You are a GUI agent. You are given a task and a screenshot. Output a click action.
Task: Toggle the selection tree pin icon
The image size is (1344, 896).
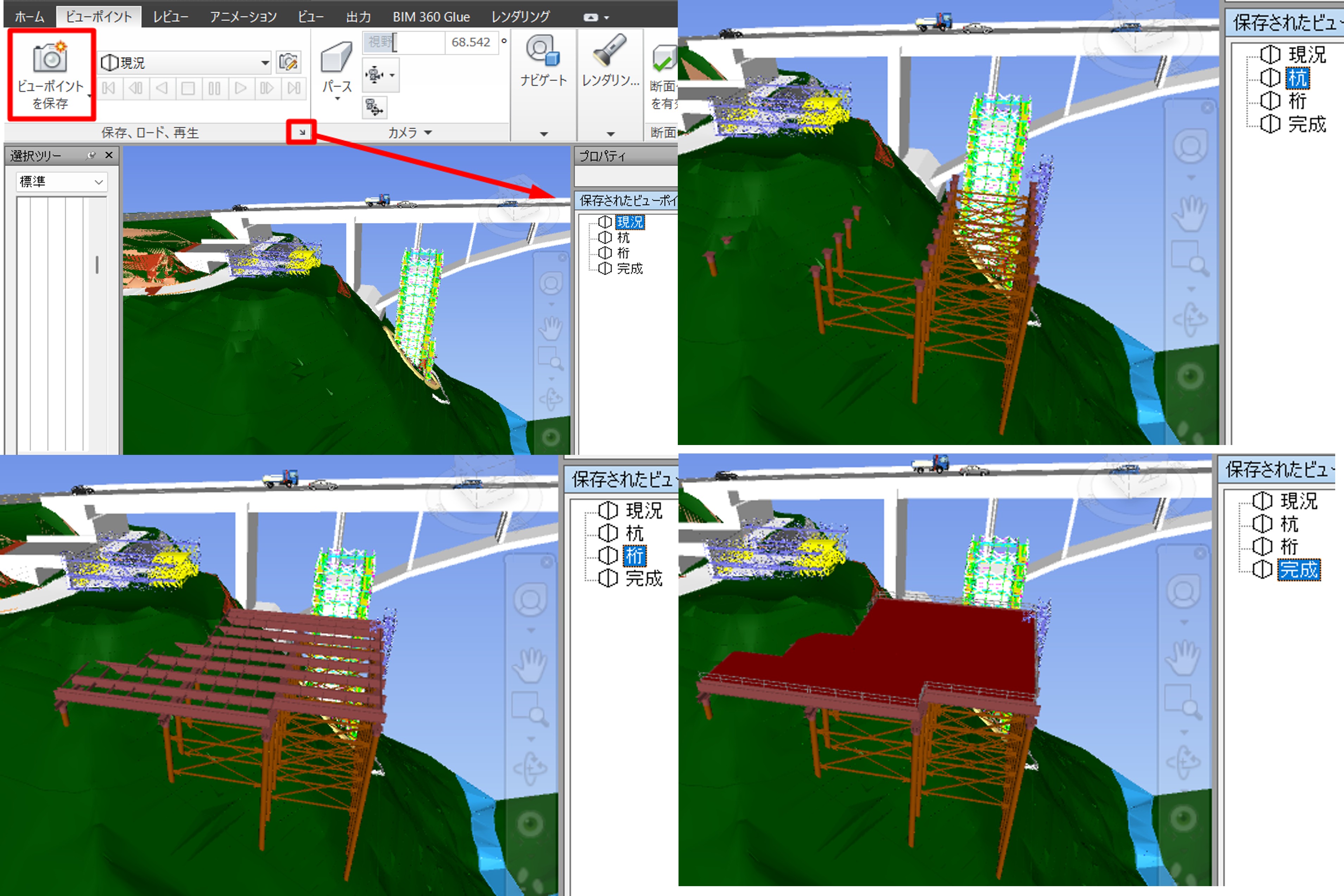91,155
